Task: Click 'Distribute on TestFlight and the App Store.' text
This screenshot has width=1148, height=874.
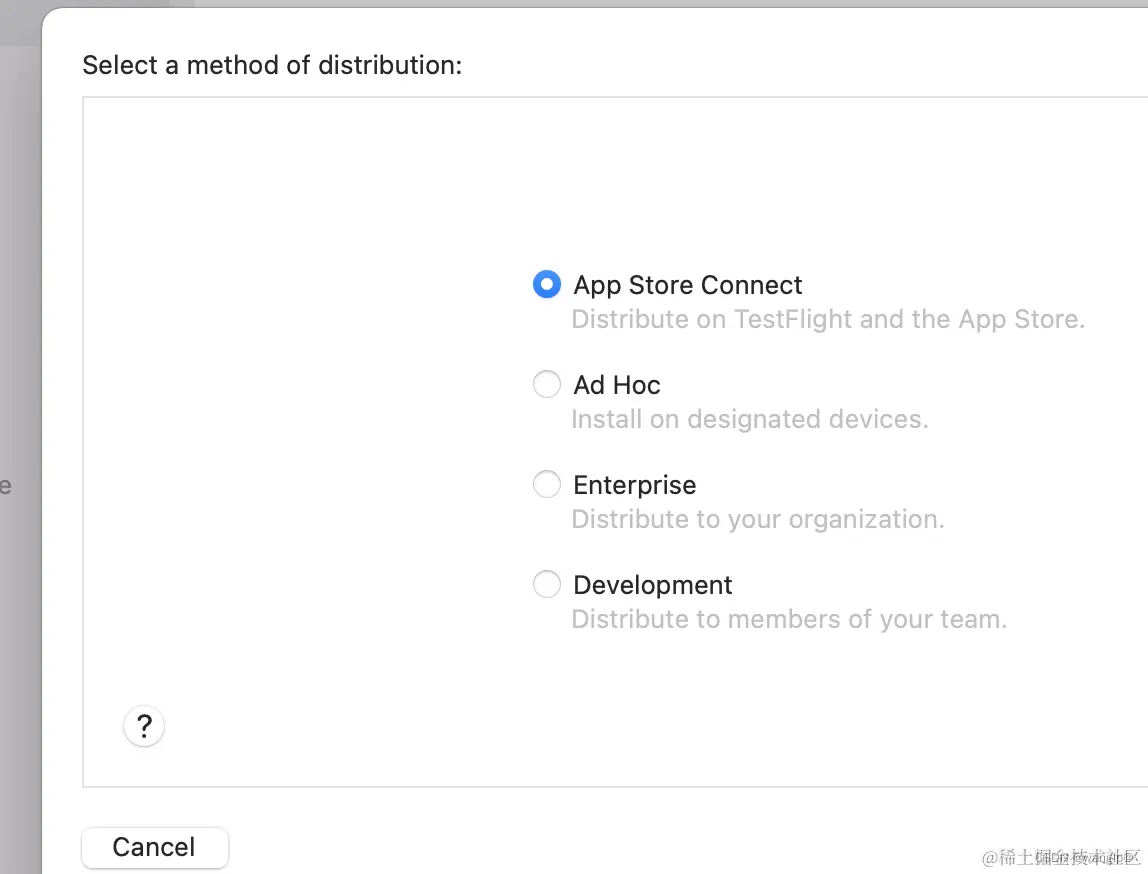Action: (828, 320)
